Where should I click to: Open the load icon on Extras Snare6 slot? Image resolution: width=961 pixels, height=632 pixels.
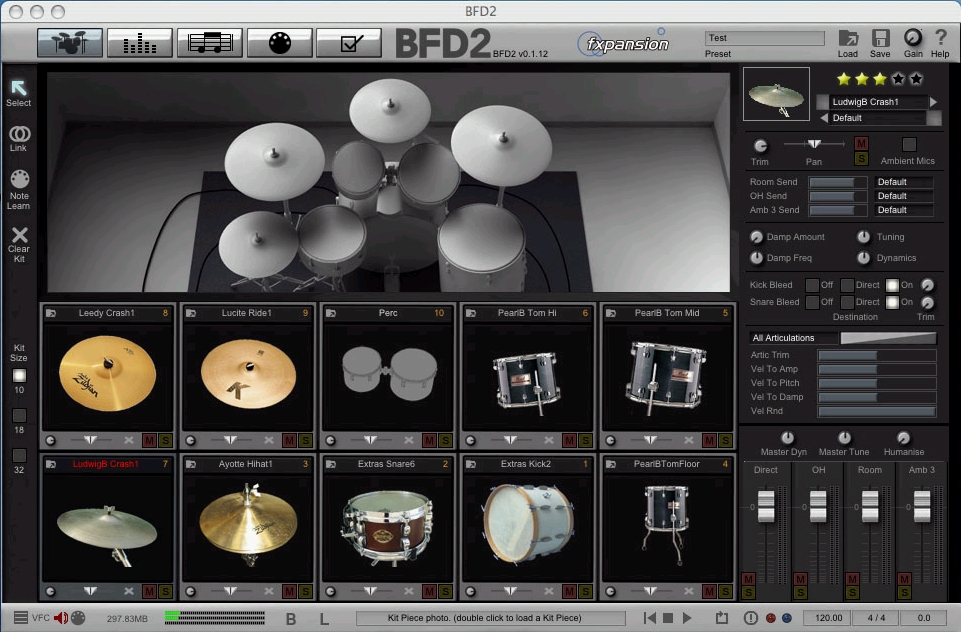(331, 464)
